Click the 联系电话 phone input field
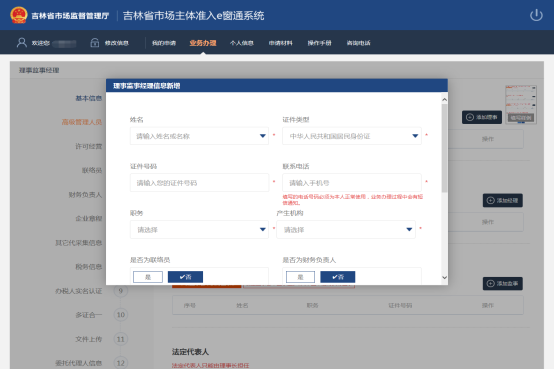Image resolution: width=554 pixels, height=369 pixels. [352, 183]
